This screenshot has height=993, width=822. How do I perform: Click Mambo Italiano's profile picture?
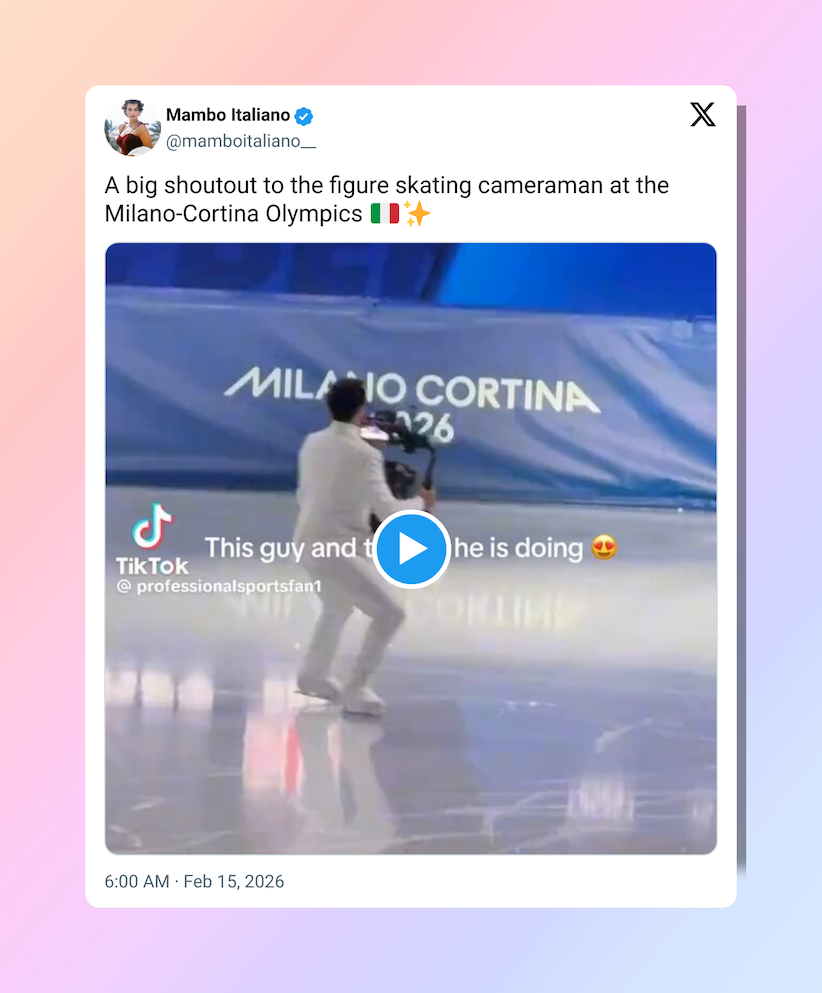(x=134, y=127)
